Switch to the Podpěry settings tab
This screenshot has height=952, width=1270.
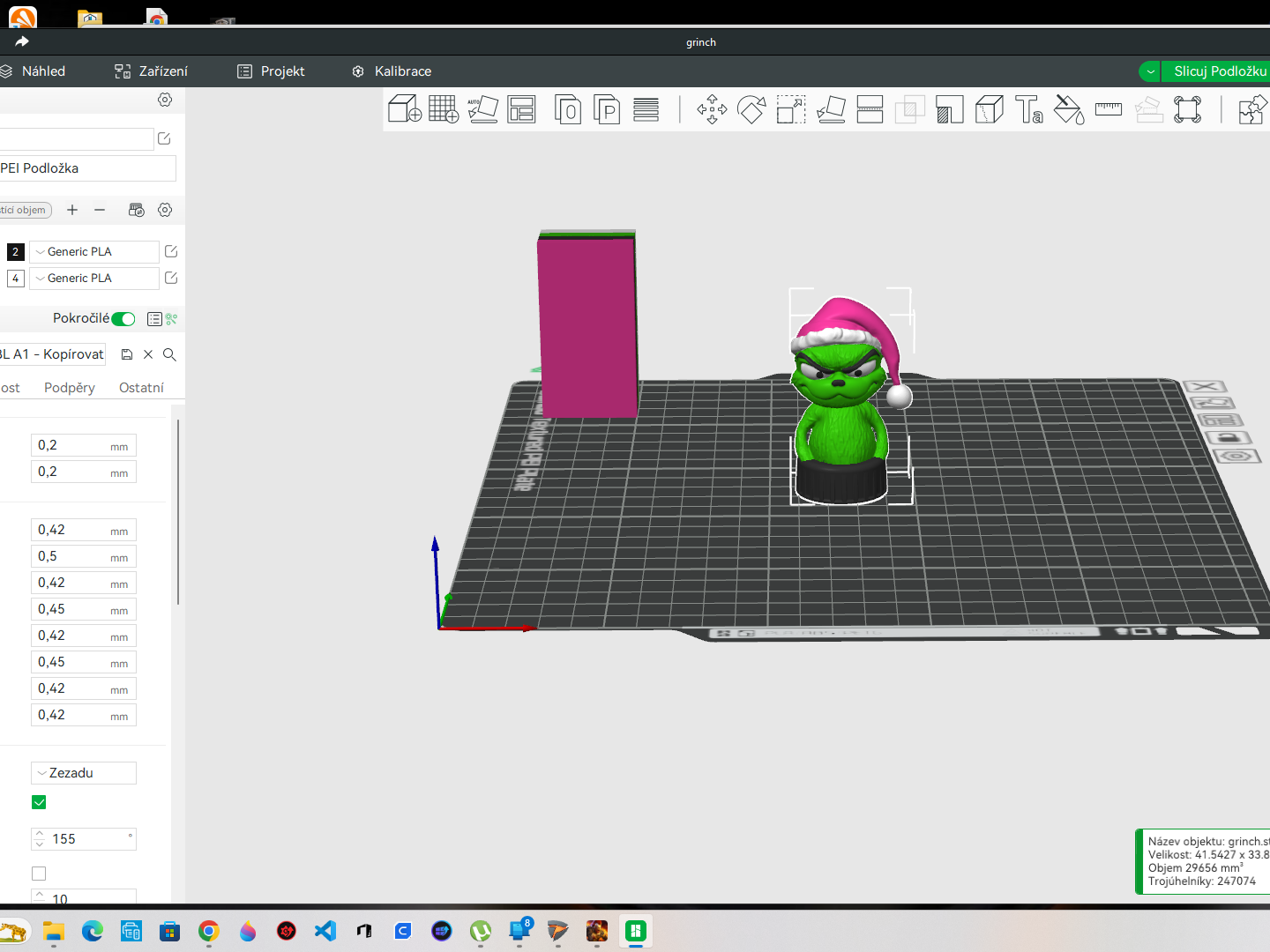(70, 388)
